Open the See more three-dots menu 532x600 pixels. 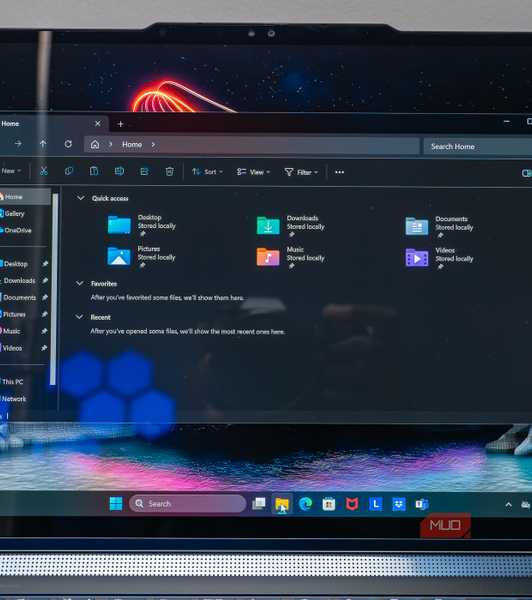coord(339,172)
